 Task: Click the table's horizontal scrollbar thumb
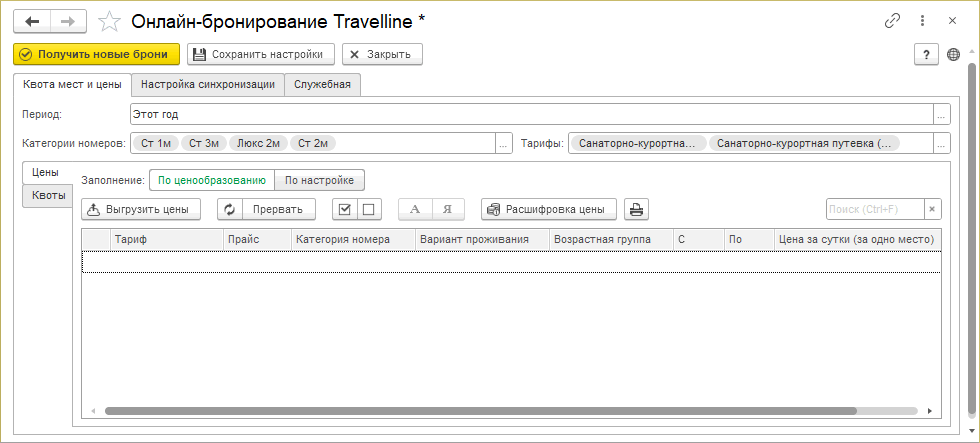pos(480,411)
